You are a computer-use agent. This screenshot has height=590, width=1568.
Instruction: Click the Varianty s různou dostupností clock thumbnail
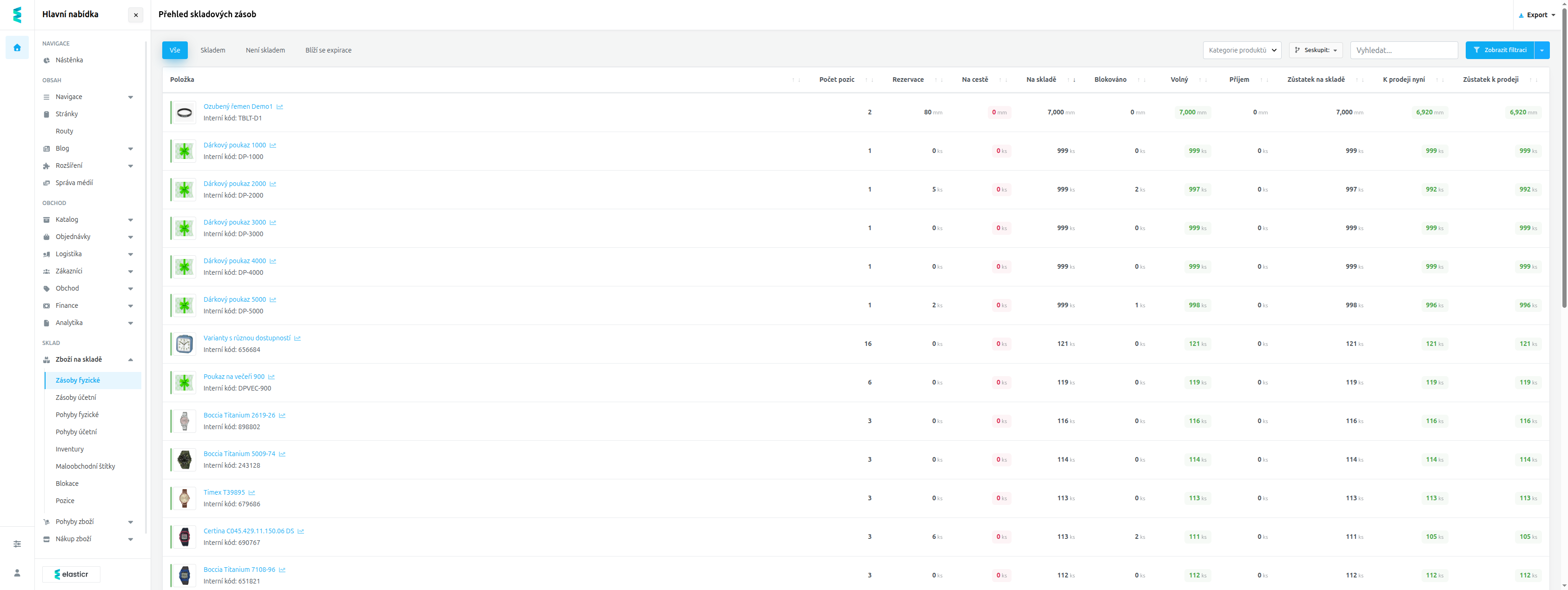point(185,344)
